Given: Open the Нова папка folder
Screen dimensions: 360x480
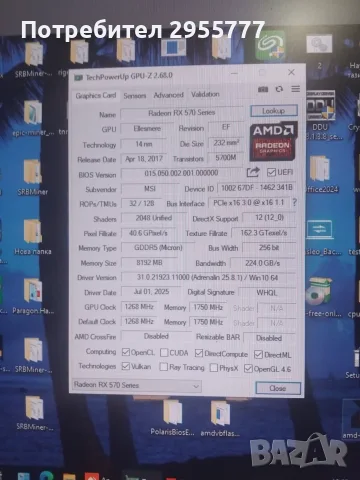Looking at the screenshot, I should pyautogui.click(x=33, y=237).
